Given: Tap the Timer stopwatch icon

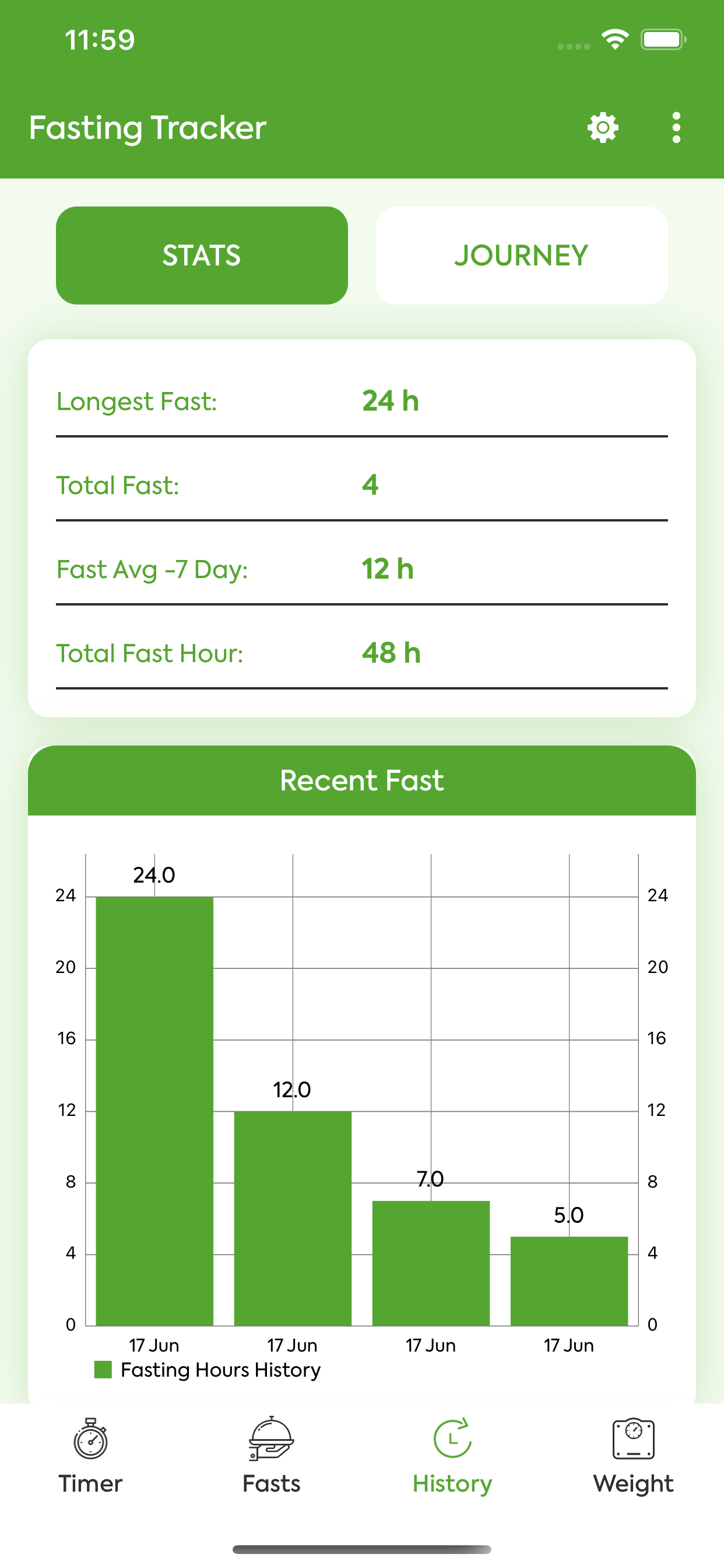Looking at the screenshot, I should (x=91, y=1439).
